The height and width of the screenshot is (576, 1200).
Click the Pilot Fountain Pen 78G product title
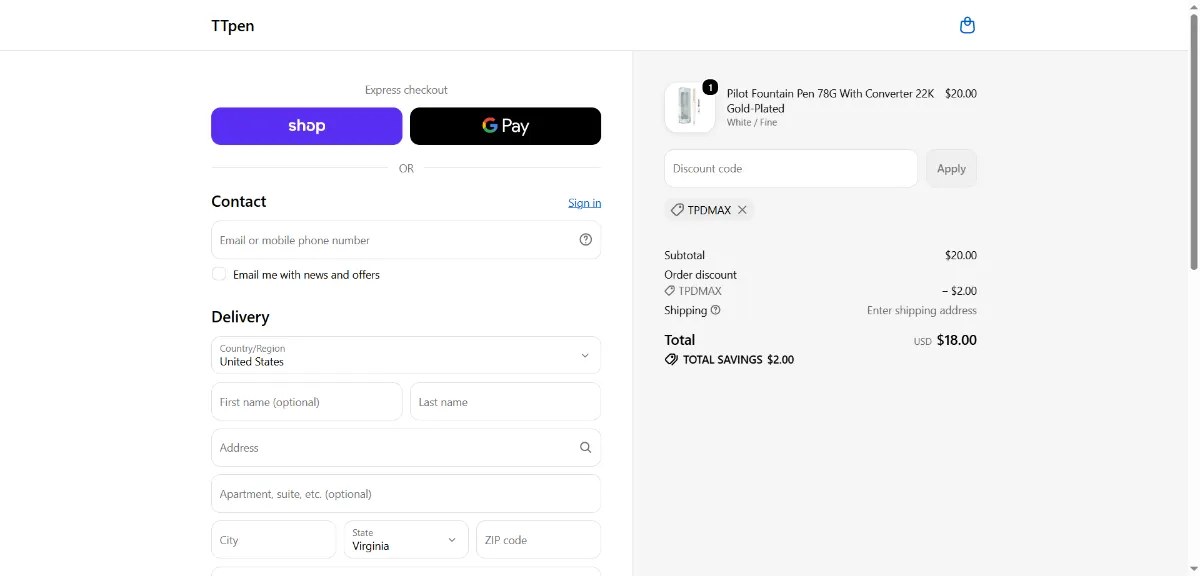pos(830,101)
